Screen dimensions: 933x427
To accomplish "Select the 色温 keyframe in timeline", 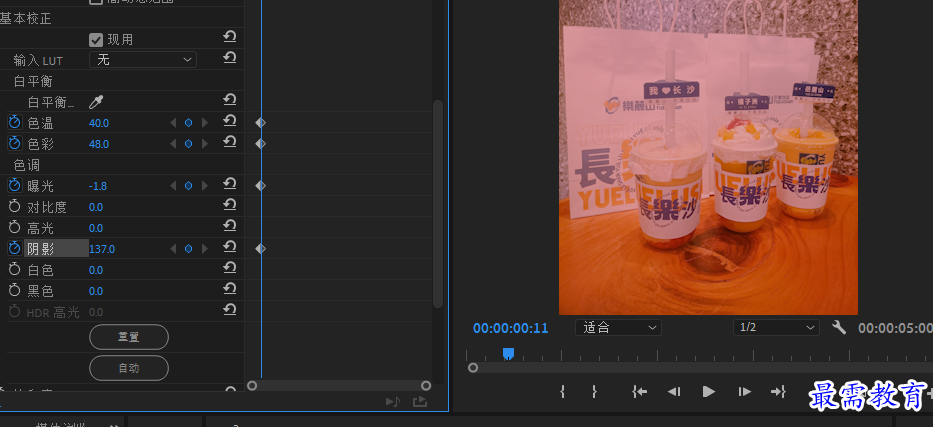I will point(261,123).
